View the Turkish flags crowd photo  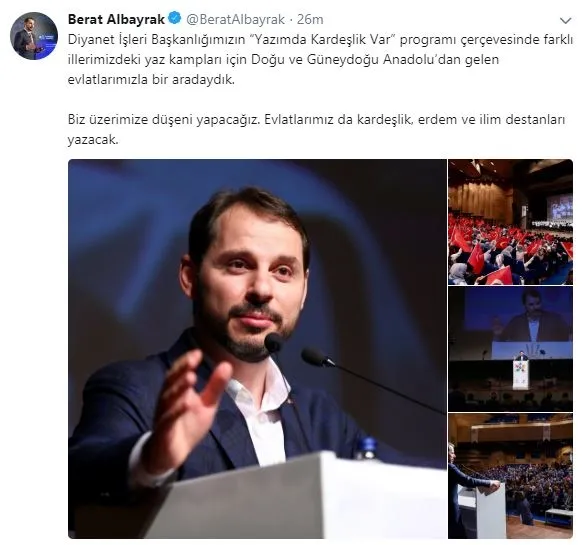pyautogui.click(x=510, y=222)
